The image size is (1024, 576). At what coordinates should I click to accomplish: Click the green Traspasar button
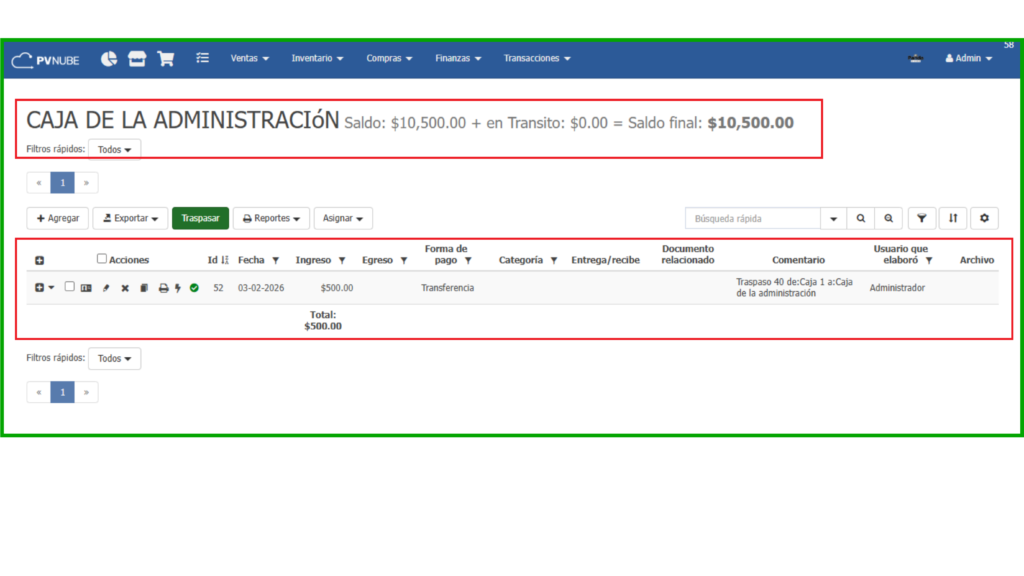(x=200, y=218)
